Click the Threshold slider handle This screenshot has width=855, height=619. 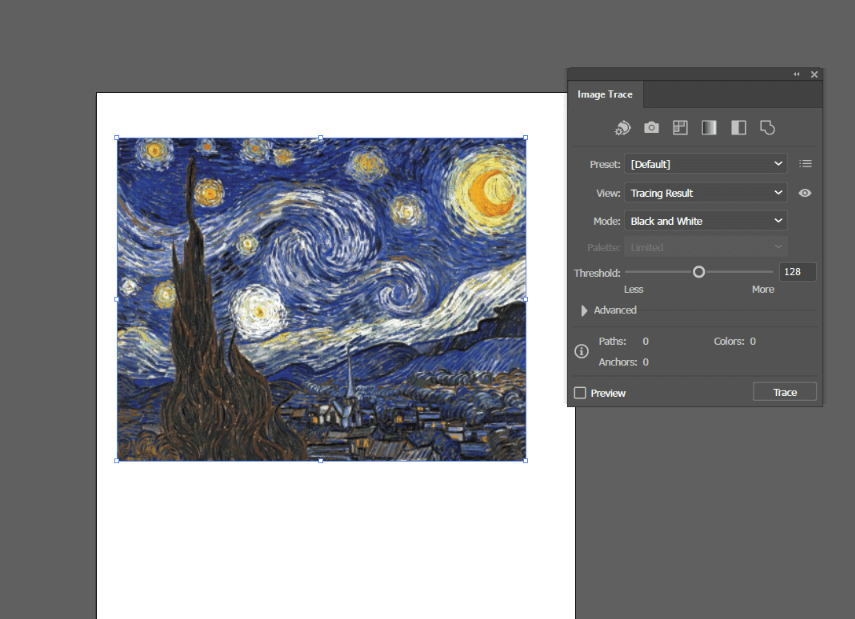click(699, 272)
